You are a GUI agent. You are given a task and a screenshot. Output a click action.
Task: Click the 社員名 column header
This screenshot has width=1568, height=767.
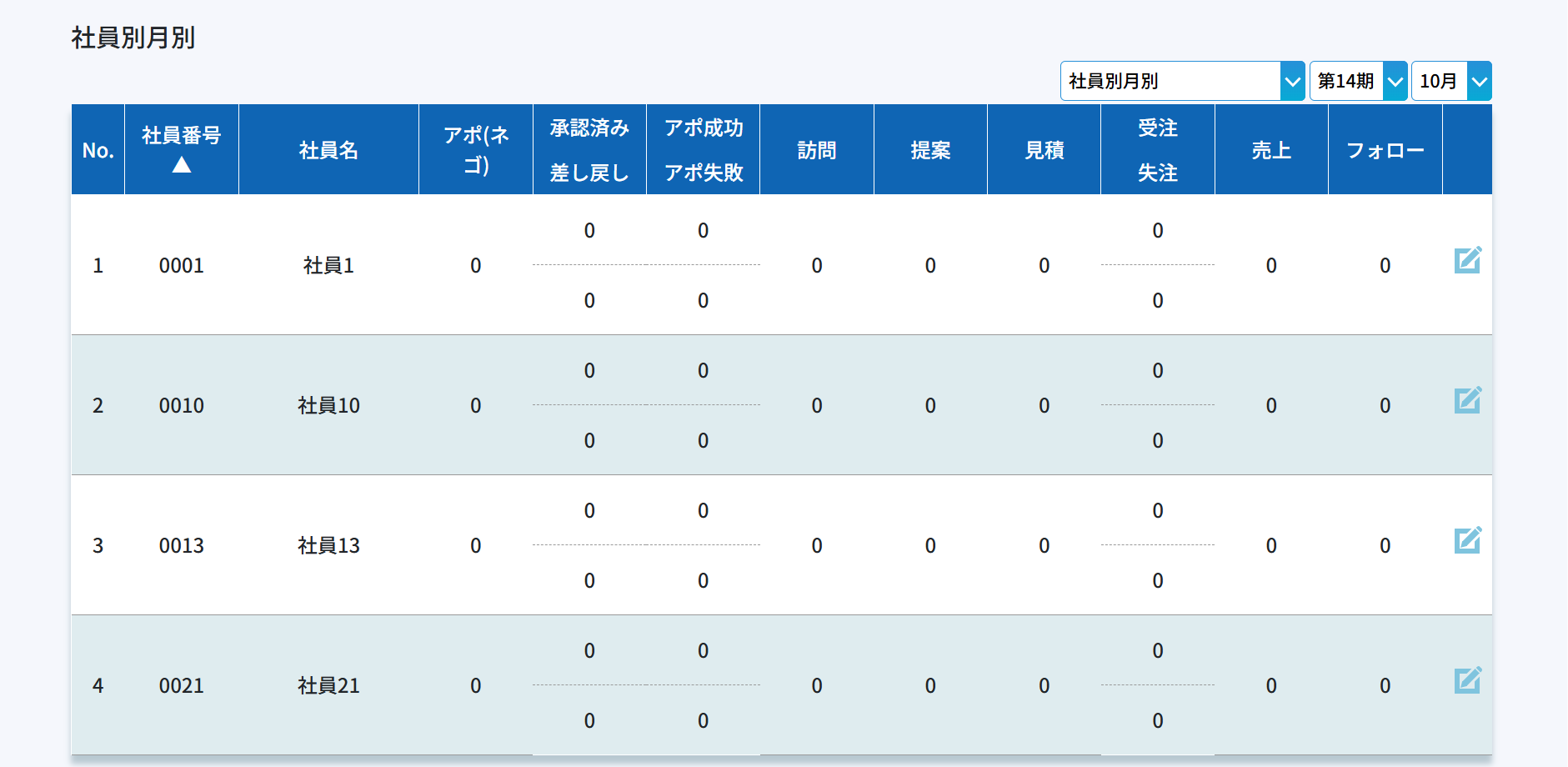click(x=328, y=150)
